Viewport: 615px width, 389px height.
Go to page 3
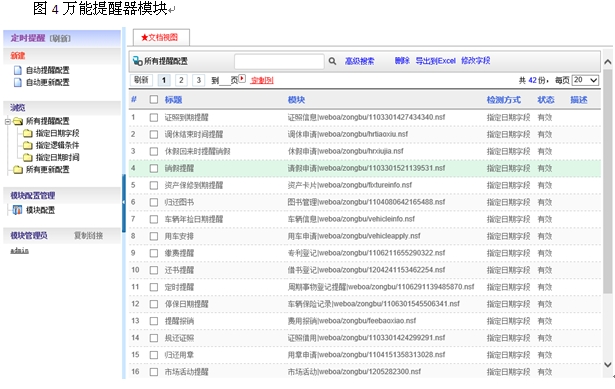(x=198, y=80)
